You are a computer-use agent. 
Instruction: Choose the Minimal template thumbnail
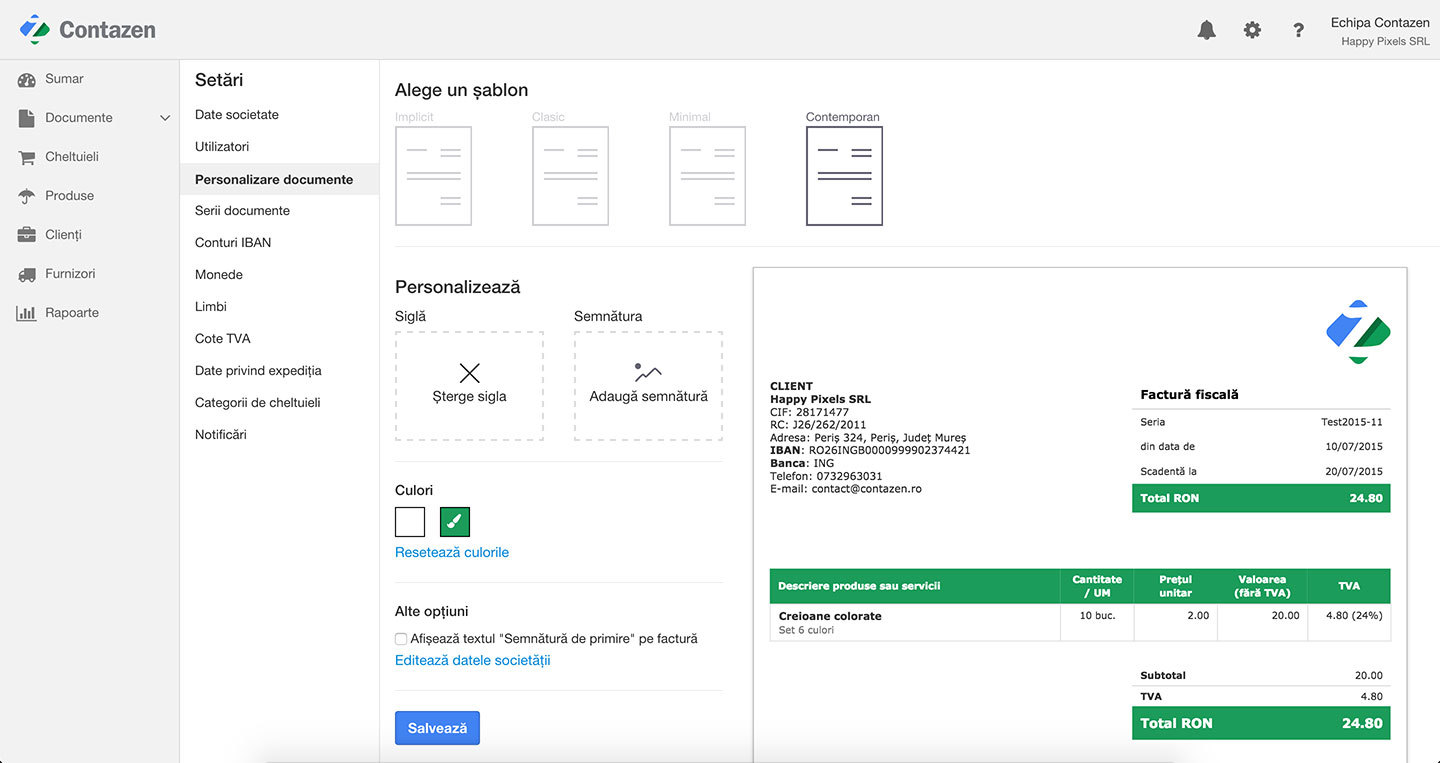(707, 176)
